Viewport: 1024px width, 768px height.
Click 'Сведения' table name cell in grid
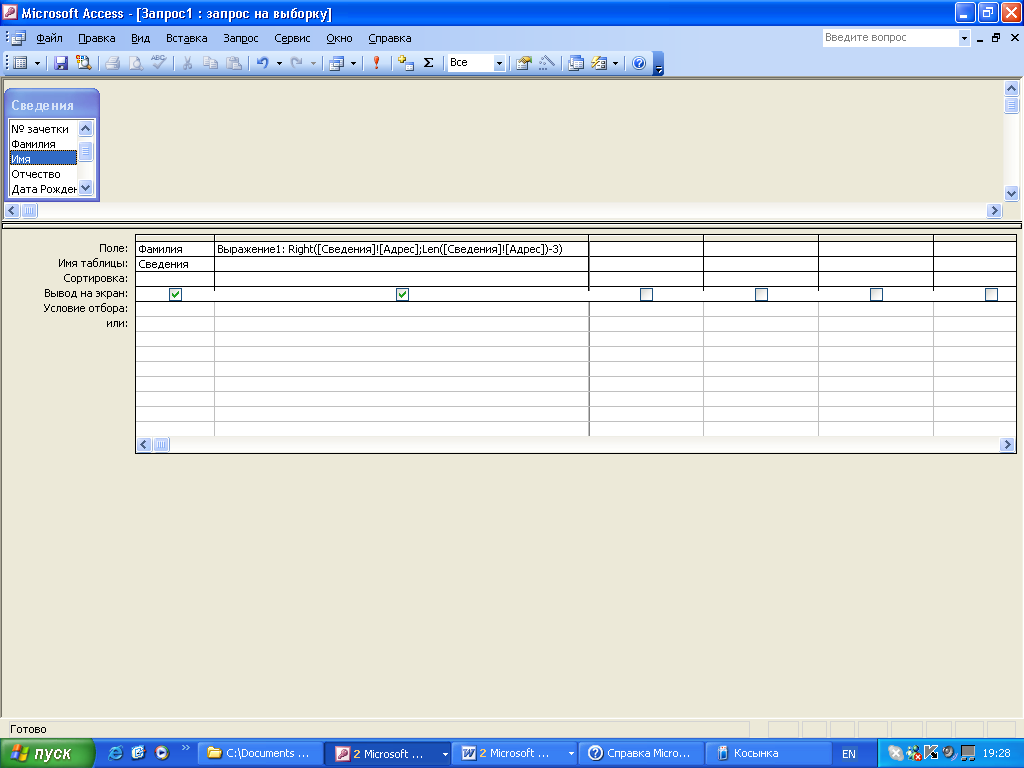(x=175, y=264)
